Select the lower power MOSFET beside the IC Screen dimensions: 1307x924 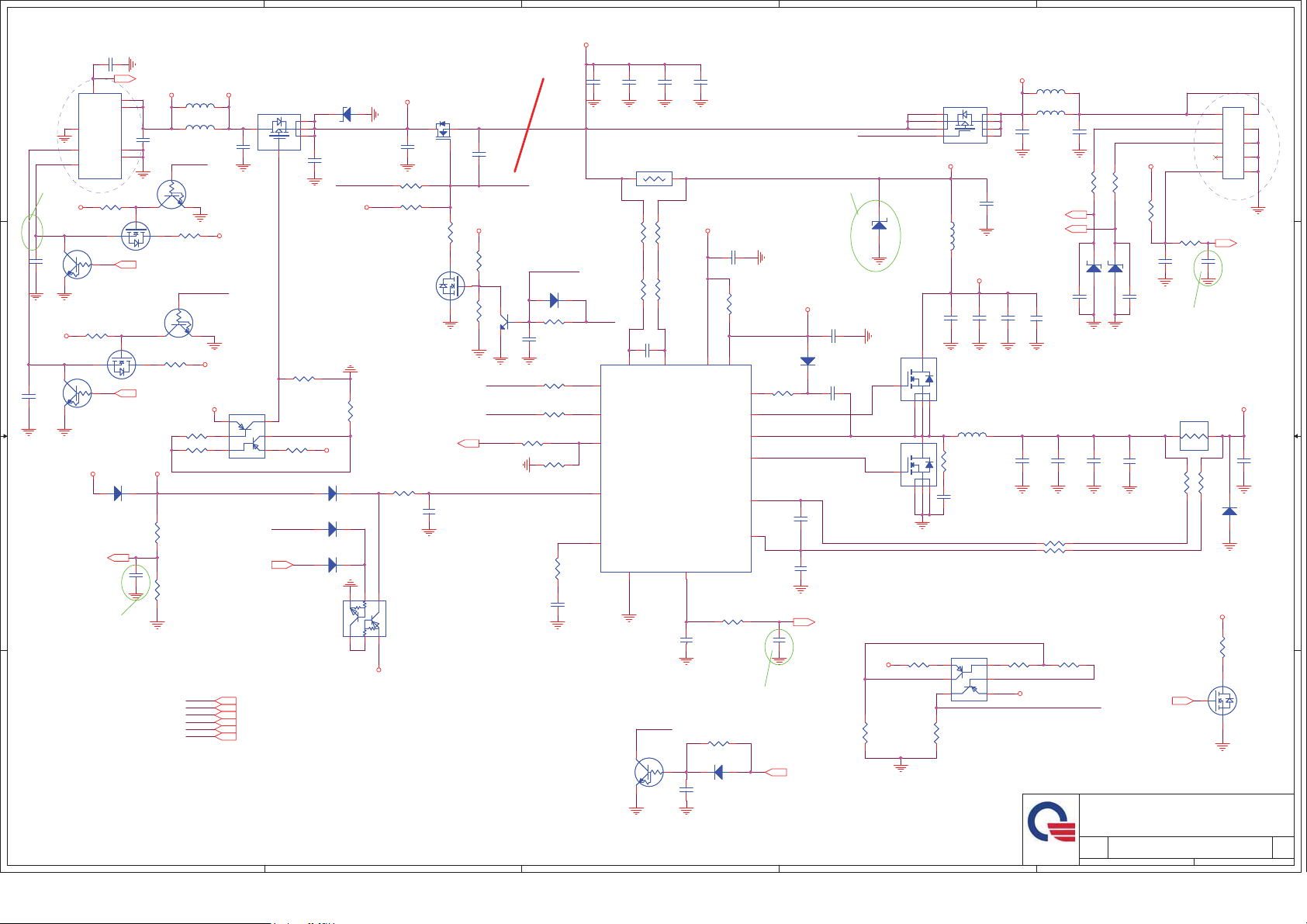coord(918,465)
